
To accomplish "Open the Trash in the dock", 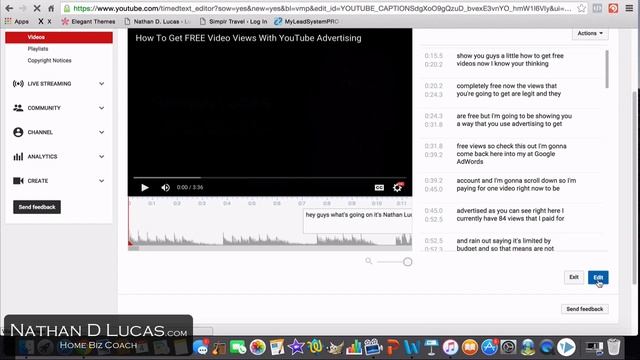I will [x=613, y=347].
